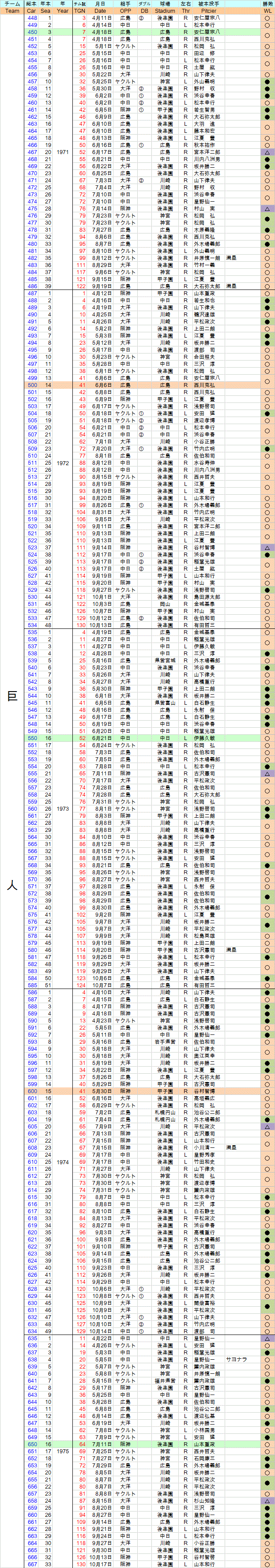
Task: Click the "チーム" header cell
Action: [12, 4]
